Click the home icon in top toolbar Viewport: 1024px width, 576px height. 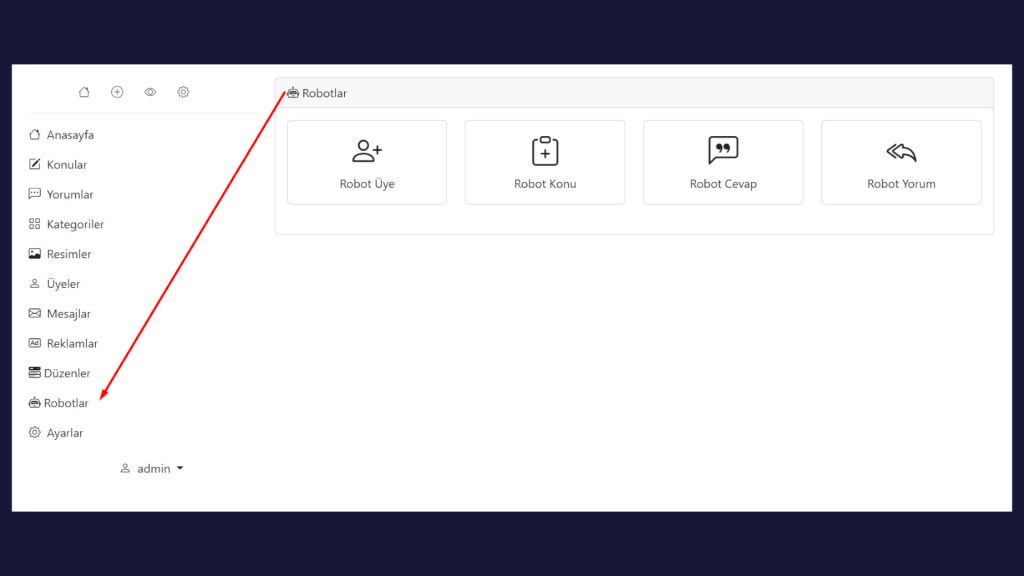84,92
